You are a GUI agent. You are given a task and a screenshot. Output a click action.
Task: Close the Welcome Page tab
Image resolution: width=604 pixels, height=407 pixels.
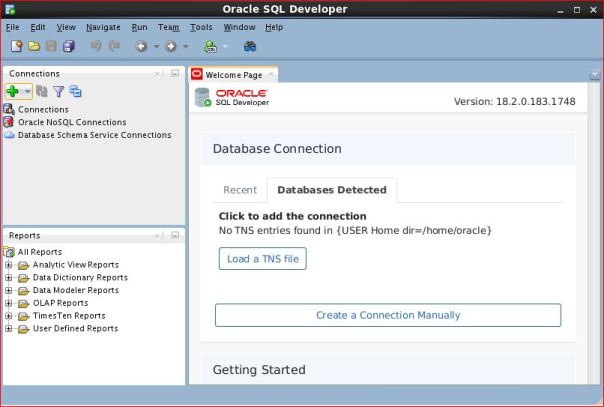click(x=271, y=74)
